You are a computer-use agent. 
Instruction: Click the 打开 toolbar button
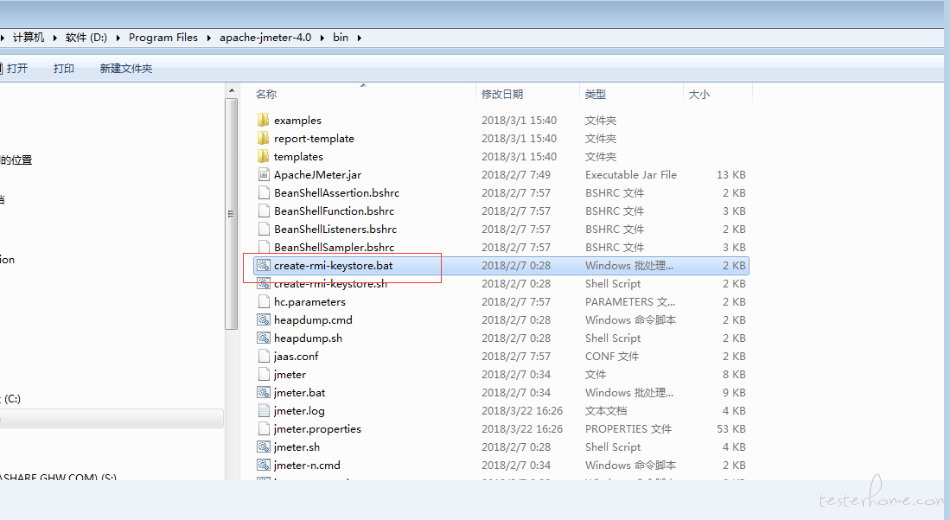(x=17, y=69)
